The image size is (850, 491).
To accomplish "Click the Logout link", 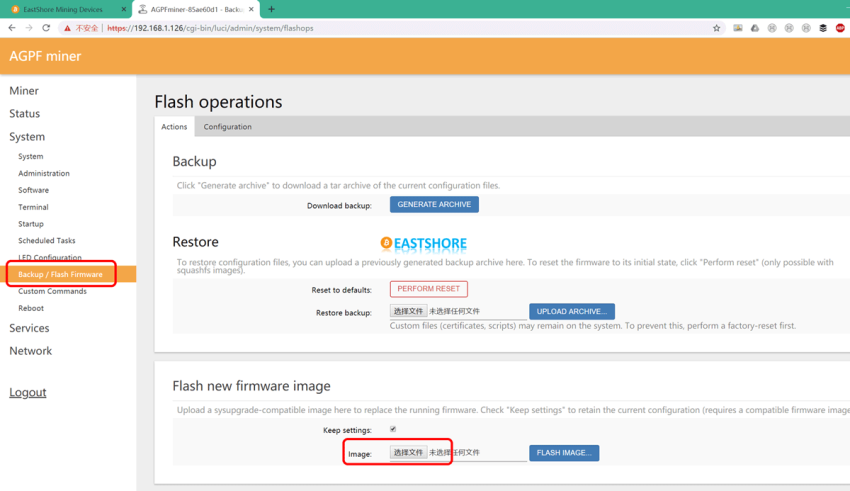I will (28, 393).
